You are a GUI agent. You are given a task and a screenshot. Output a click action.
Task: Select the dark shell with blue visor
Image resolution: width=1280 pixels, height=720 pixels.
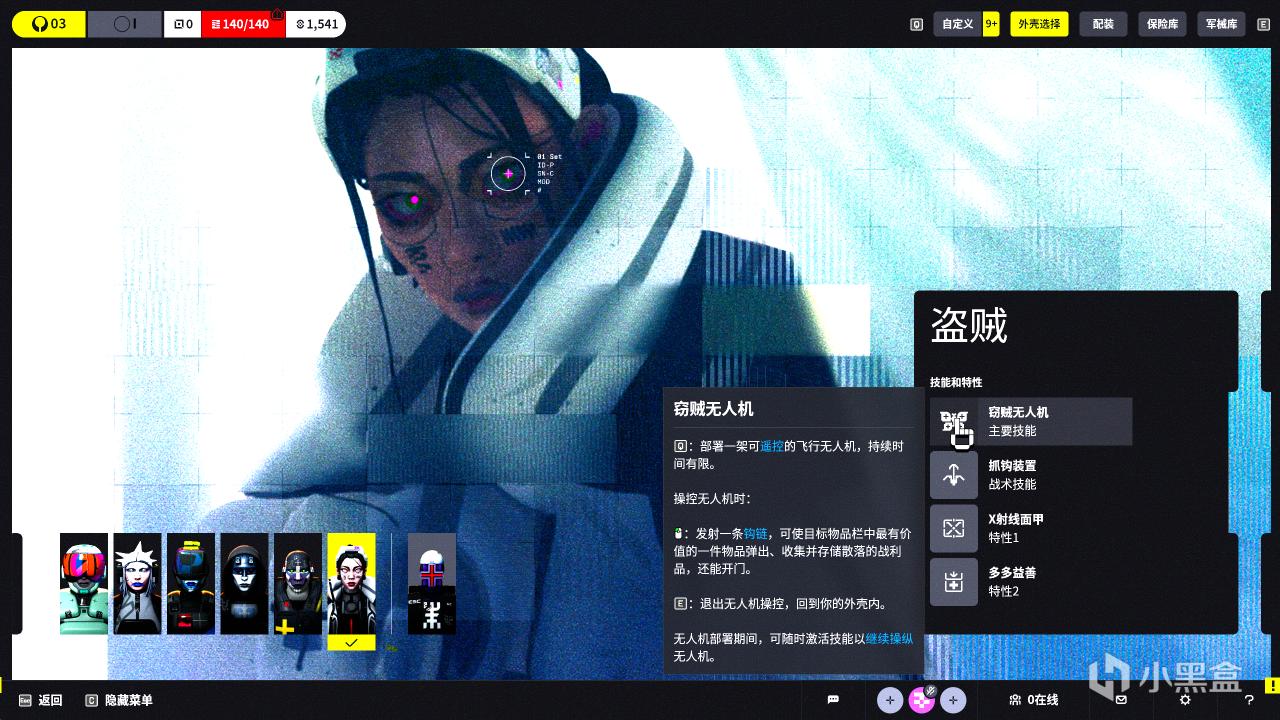(x=191, y=583)
